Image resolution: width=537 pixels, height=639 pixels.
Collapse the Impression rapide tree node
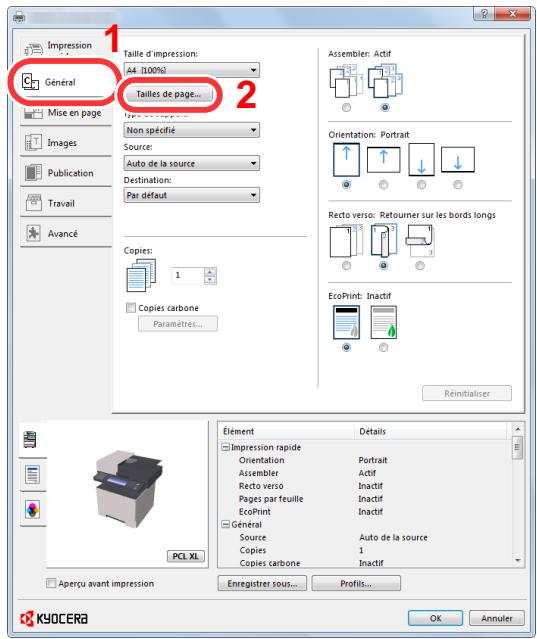(225, 447)
